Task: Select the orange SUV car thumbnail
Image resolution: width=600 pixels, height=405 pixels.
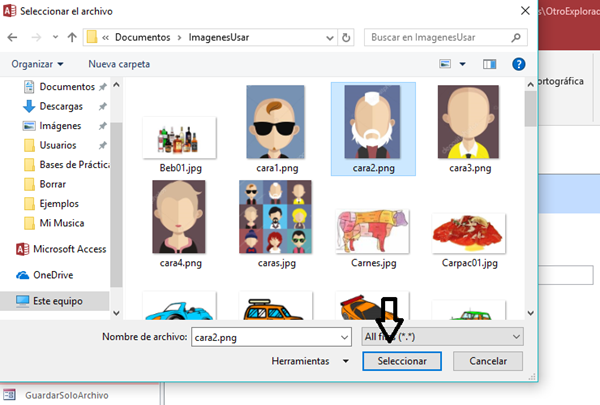Action: (x=276, y=306)
